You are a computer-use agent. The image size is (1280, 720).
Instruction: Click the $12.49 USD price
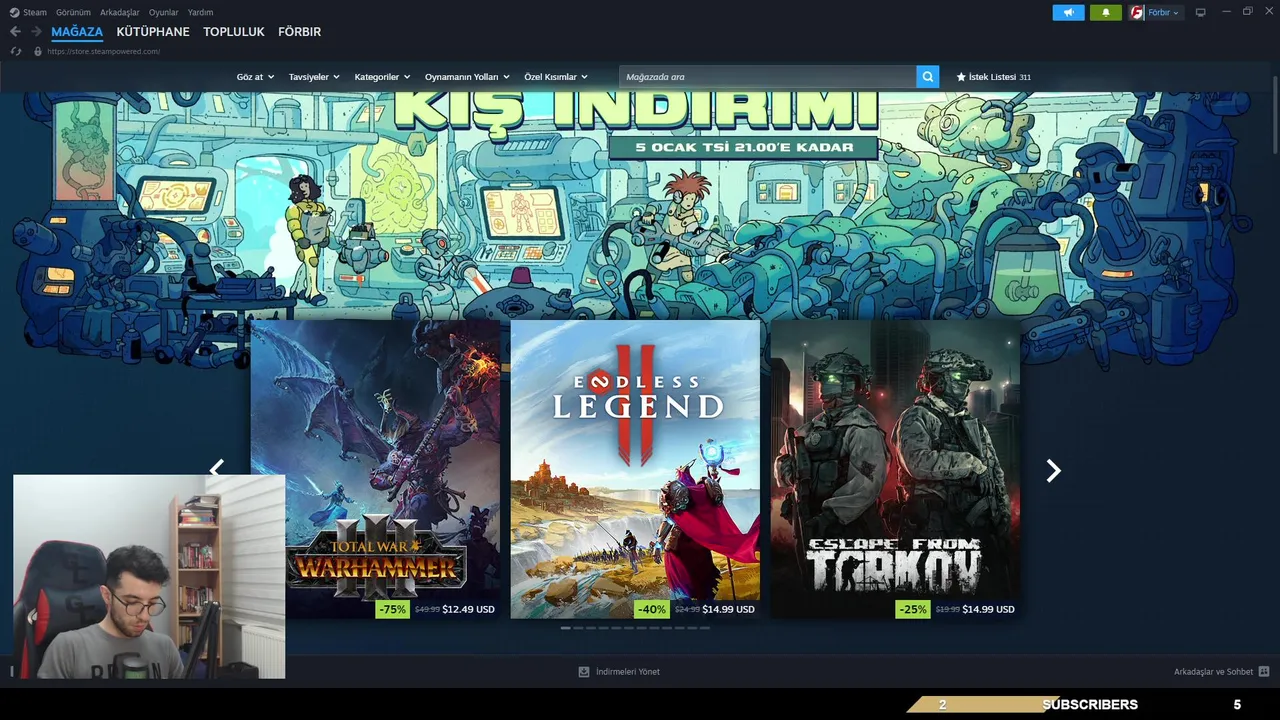(468, 609)
